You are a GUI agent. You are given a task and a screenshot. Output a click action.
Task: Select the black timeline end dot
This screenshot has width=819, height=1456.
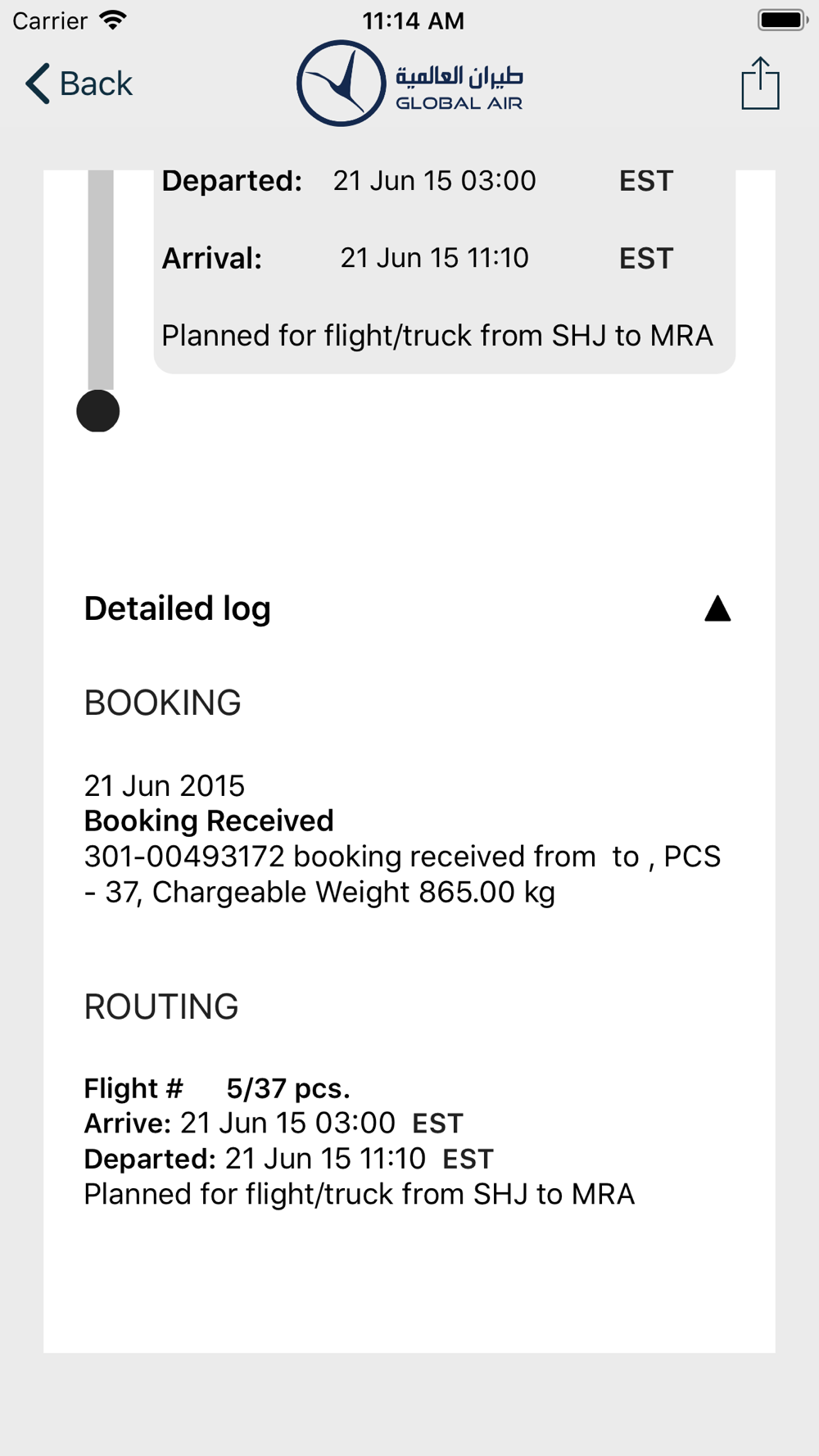coord(98,411)
